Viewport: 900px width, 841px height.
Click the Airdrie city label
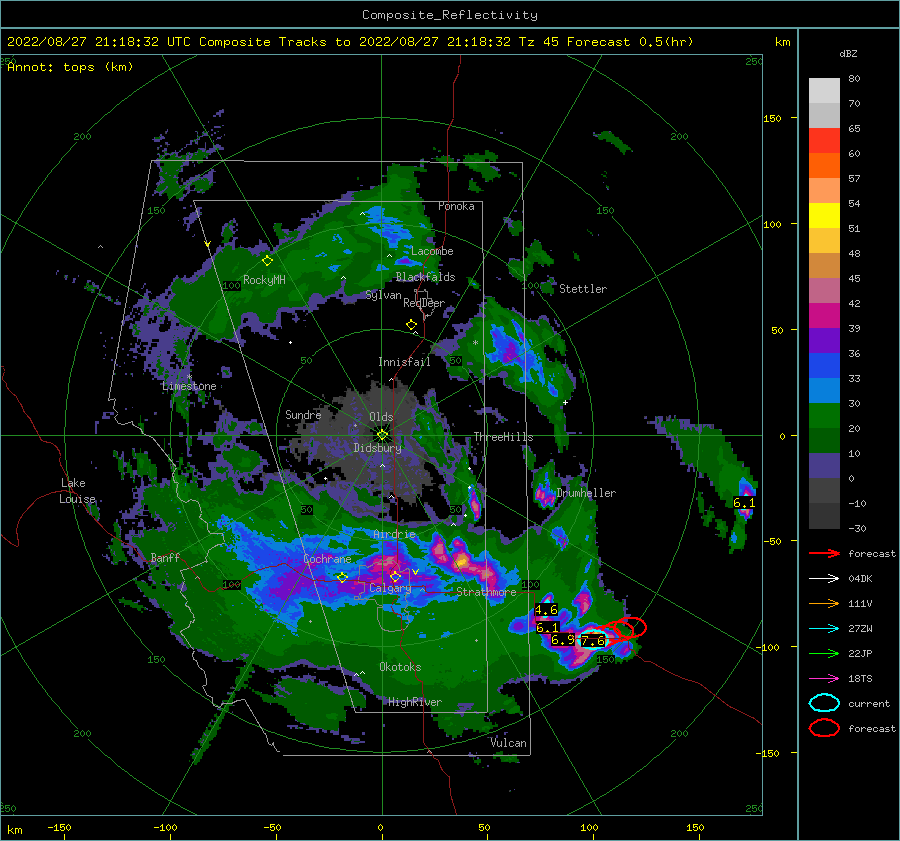coord(394,534)
